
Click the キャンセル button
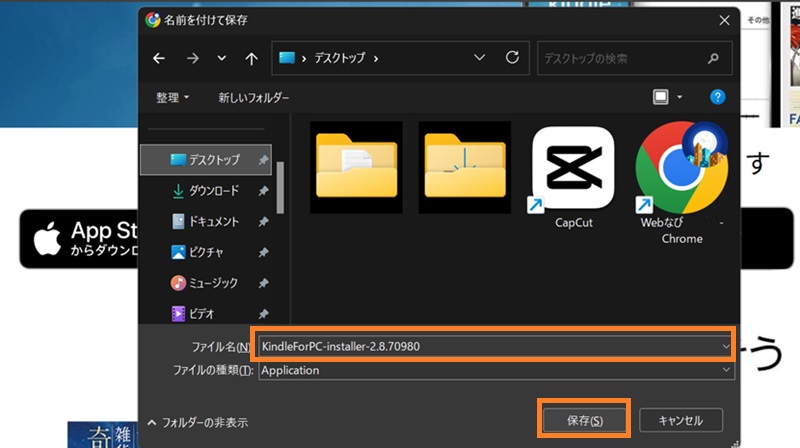pyautogui.click(x=681, y=420)
